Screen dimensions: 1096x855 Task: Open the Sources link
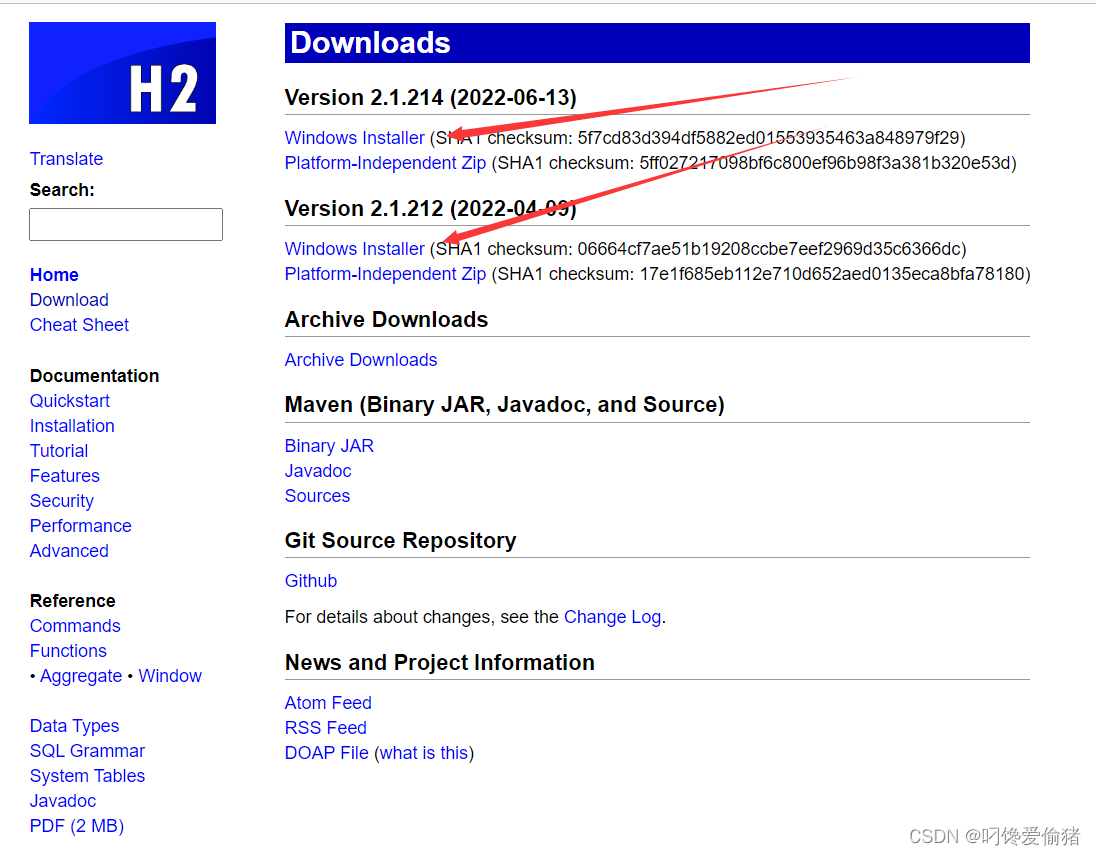click(317, 495)
